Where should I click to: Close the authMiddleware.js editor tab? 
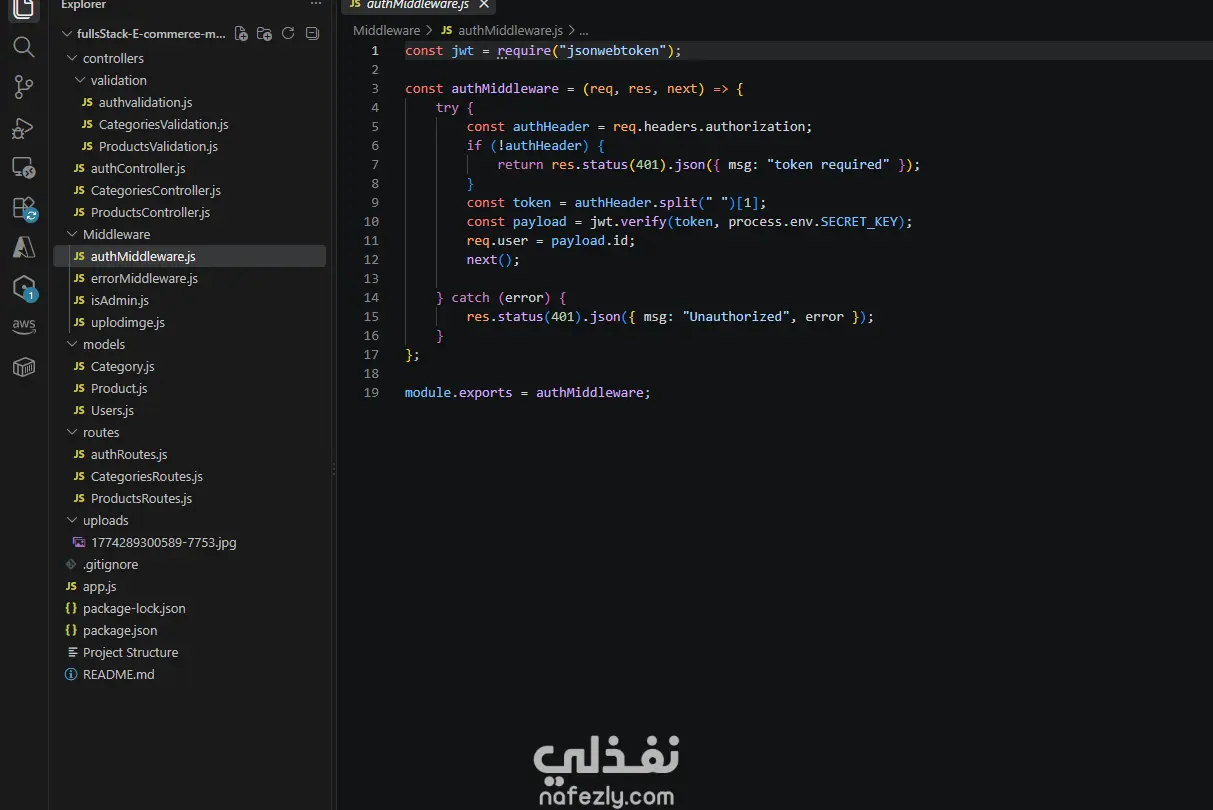pyautogui.click(x=483, y=5)
